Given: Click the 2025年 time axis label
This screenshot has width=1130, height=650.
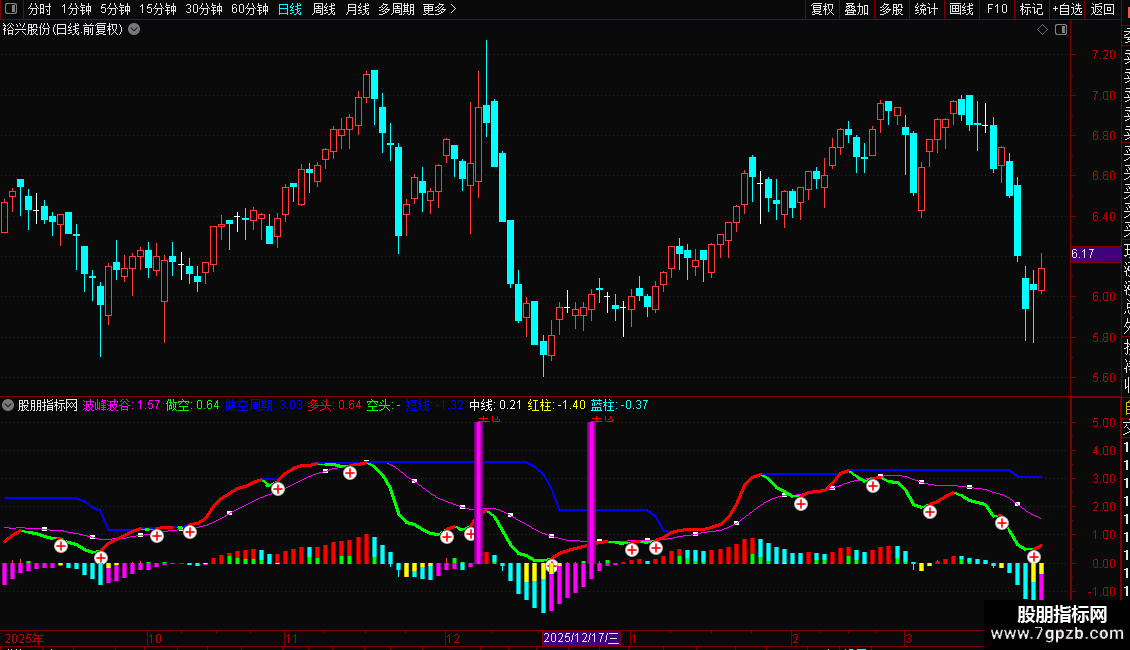Looking at the screenshot, I should [24, 638].
